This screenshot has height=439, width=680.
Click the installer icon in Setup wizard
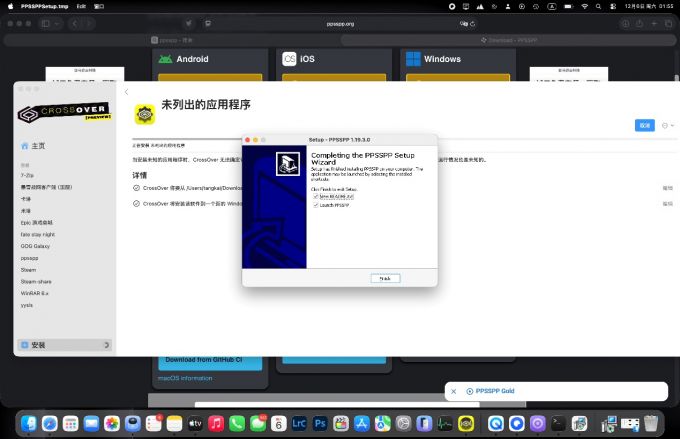[288, 164]
